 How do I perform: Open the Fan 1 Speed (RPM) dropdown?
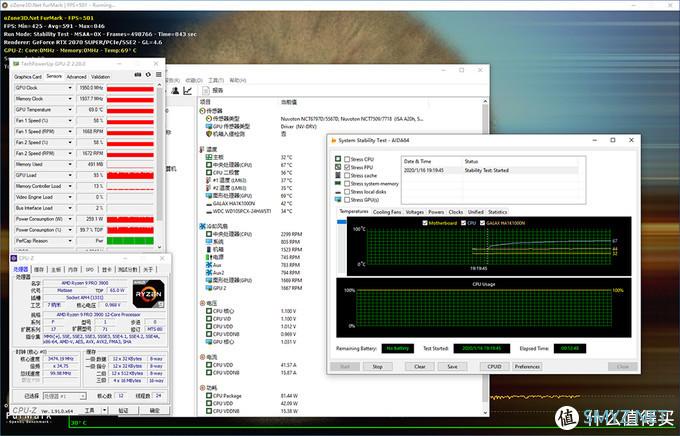point(70,131)
